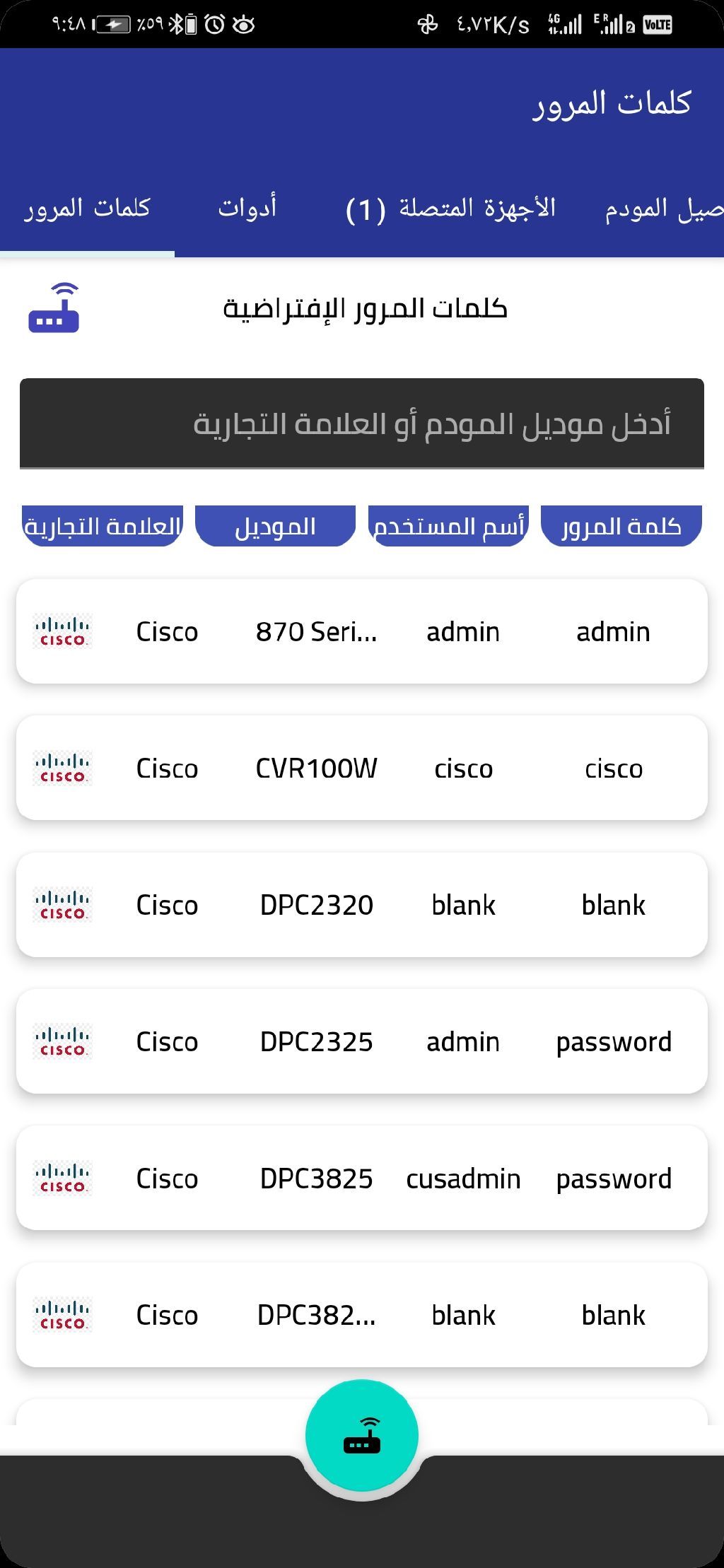Tap Cisco logo in DPC2320 row

(x=63, y=905)
